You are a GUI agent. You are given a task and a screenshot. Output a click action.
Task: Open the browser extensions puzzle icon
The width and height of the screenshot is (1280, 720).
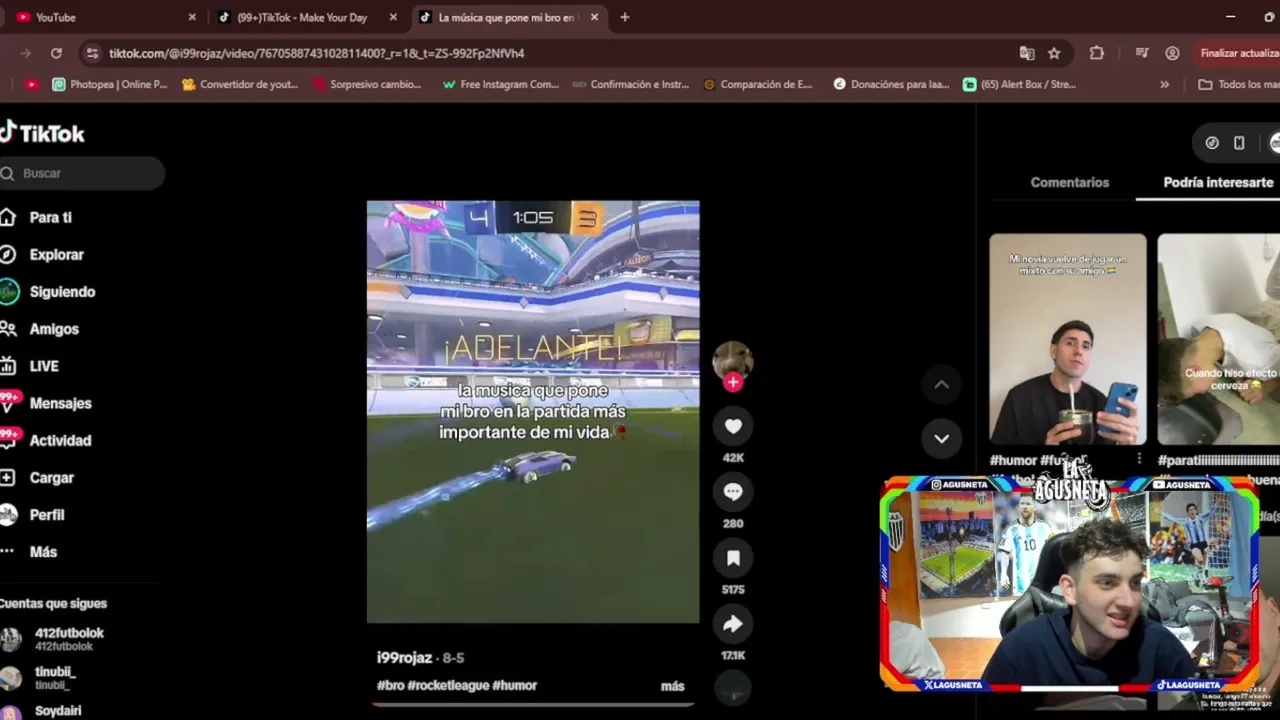pos(1097,53)
